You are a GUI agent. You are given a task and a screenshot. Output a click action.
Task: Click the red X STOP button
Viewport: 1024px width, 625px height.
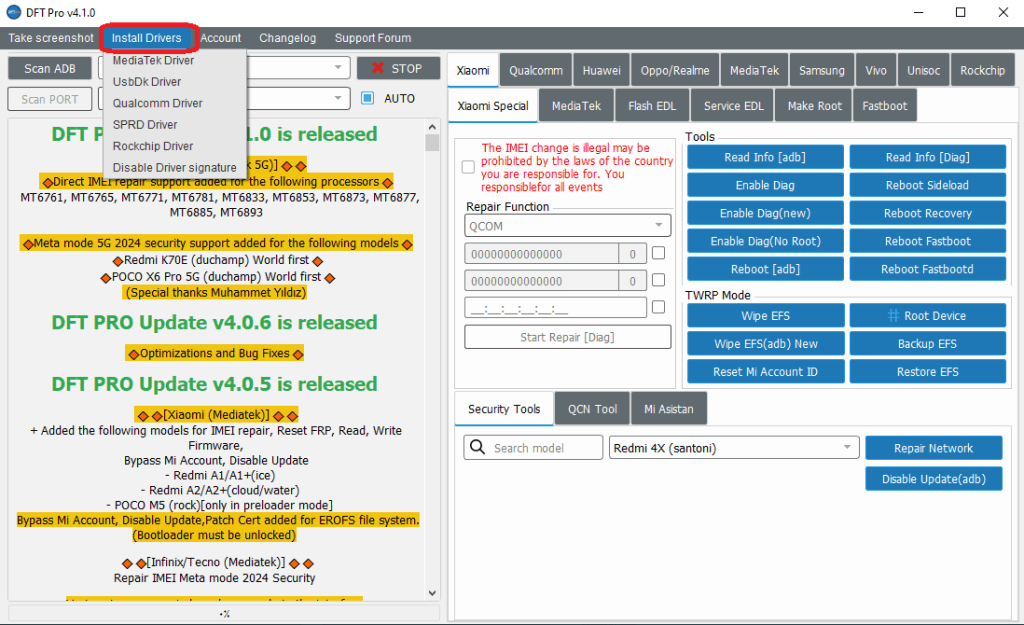tap(397, 68)
